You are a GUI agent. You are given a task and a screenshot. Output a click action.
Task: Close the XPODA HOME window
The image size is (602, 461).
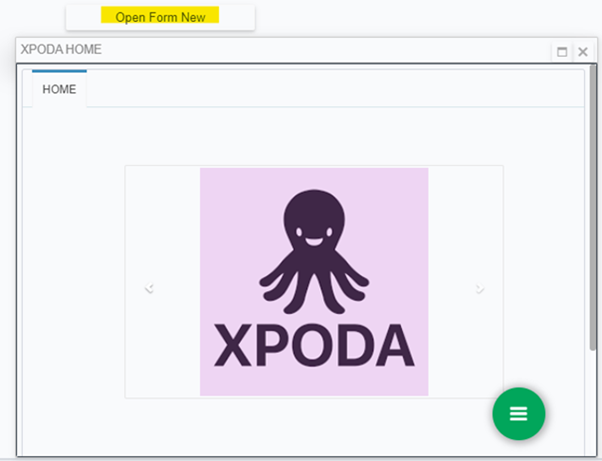point(583,51)
